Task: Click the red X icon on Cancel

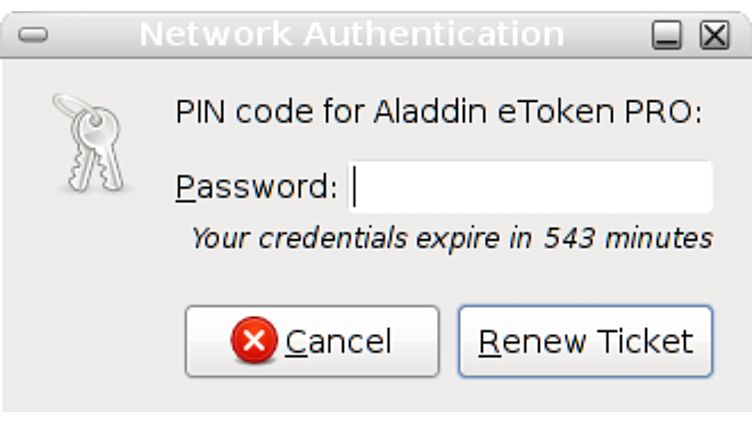Action: (255, 342)
